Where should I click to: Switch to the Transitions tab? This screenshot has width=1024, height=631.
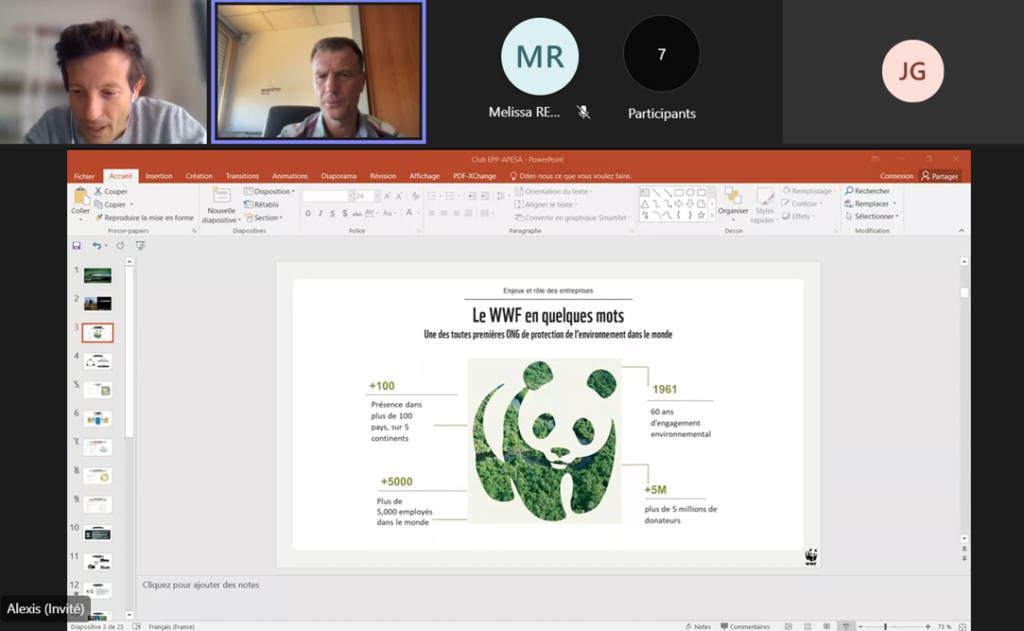tap(242, 176)
